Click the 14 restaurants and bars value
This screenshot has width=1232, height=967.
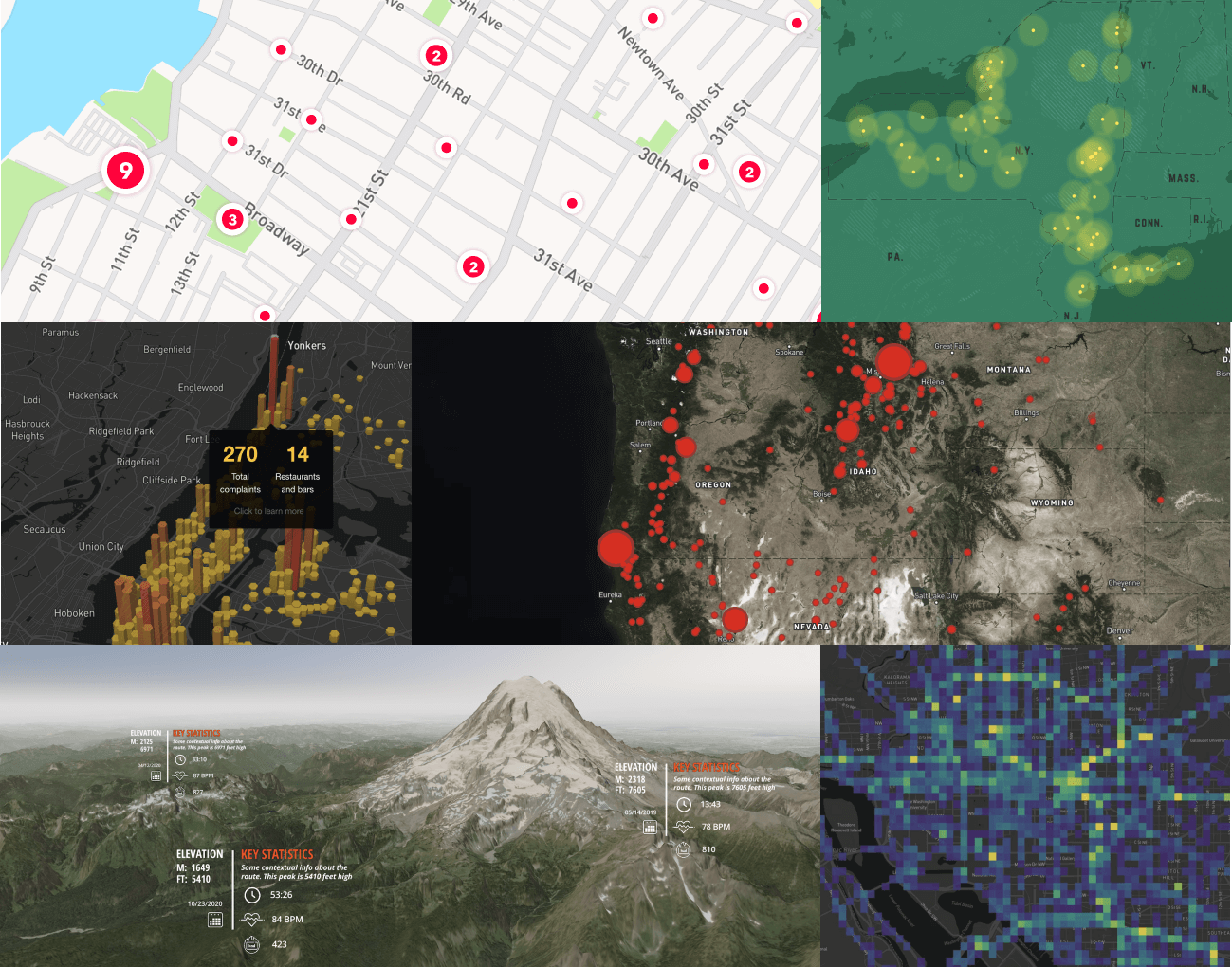pyautogui.click(x=298, y=454)
